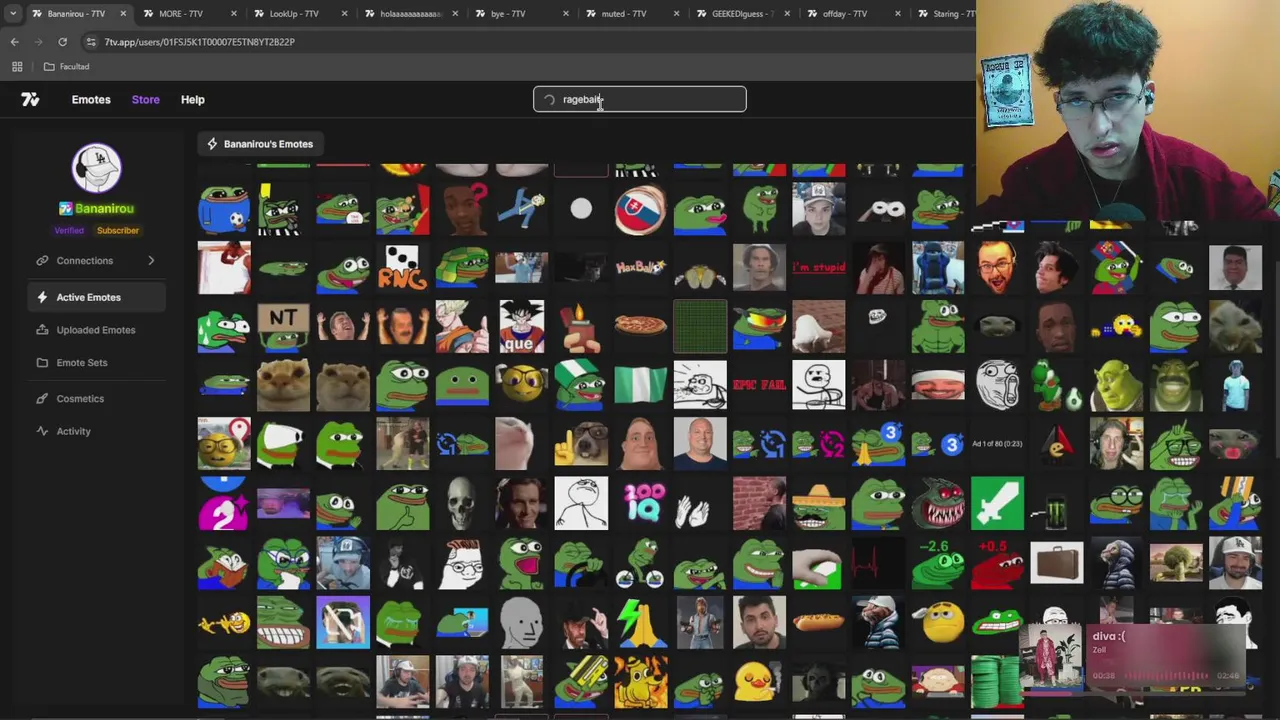This screenshot has width=1280, height=720.
Task: Open the browser apps grid icon
Action: point(17,67)
